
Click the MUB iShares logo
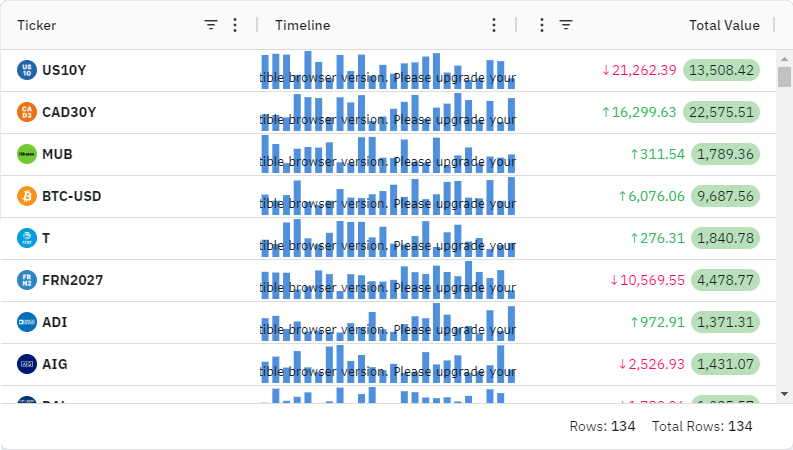(27, 154)
